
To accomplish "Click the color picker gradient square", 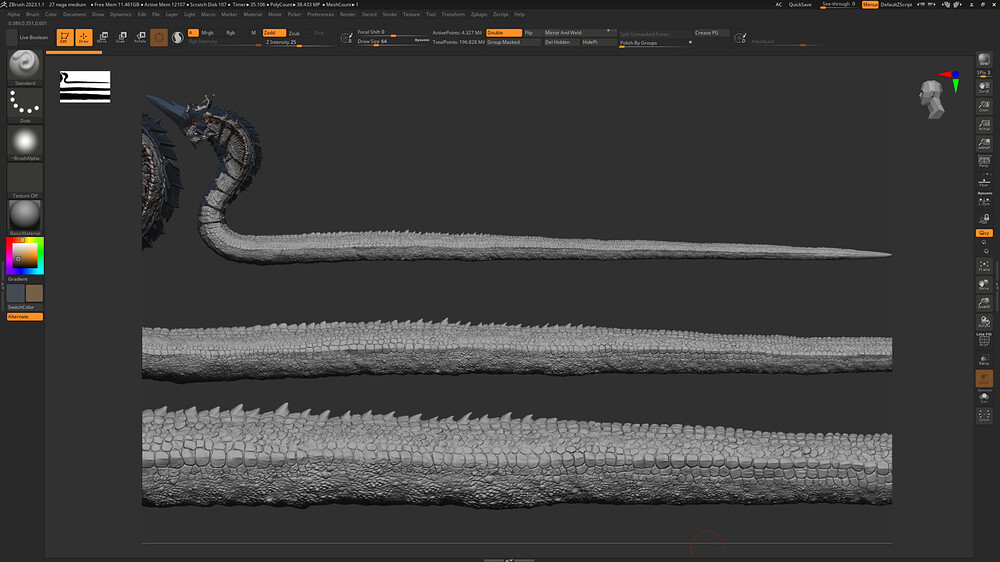I will (x=25, y=256).
